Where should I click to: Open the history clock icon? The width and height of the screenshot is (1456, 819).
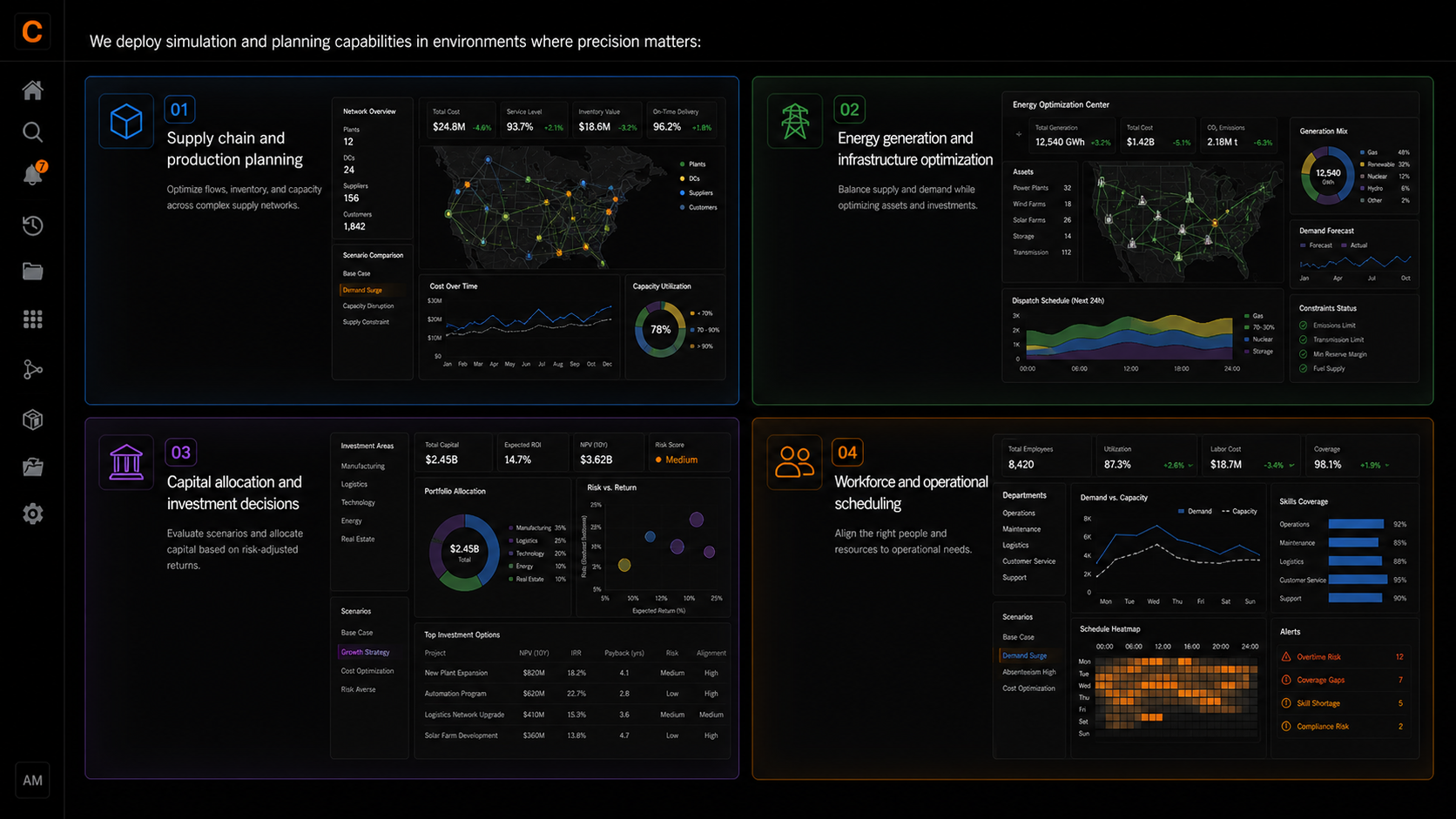point(32,225)
